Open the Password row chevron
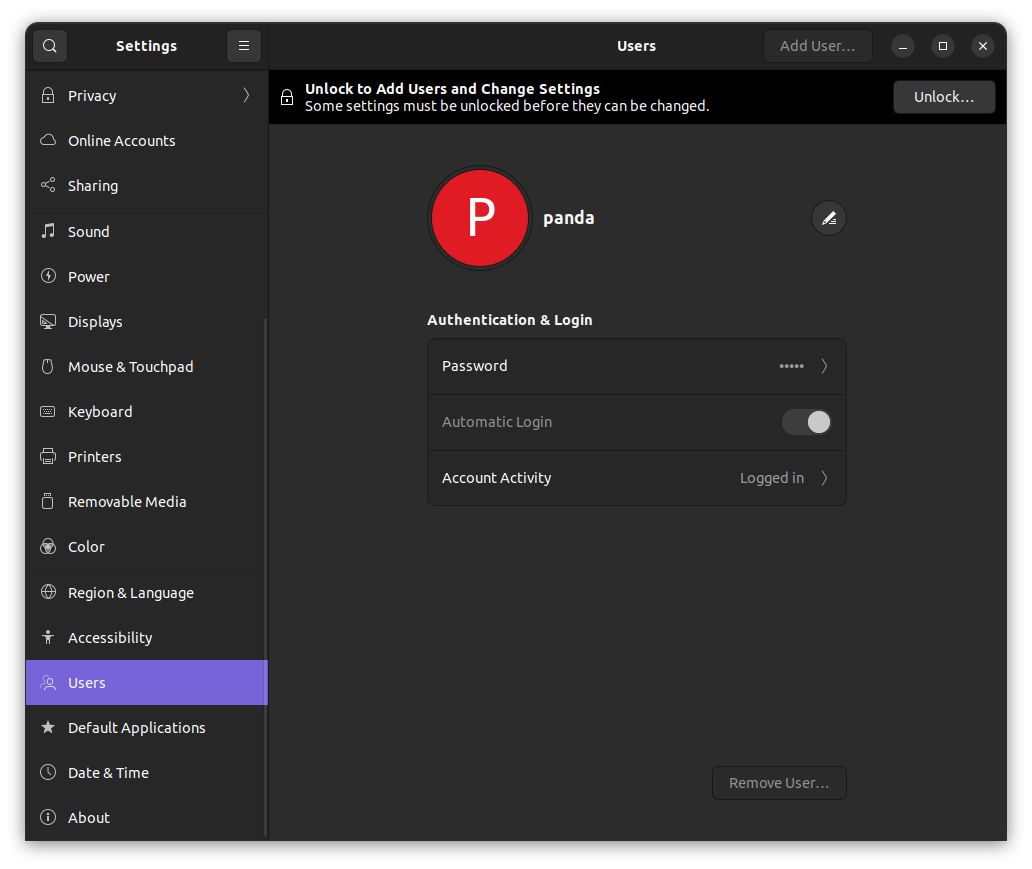 pyautogui.click(x=824, y=366)
